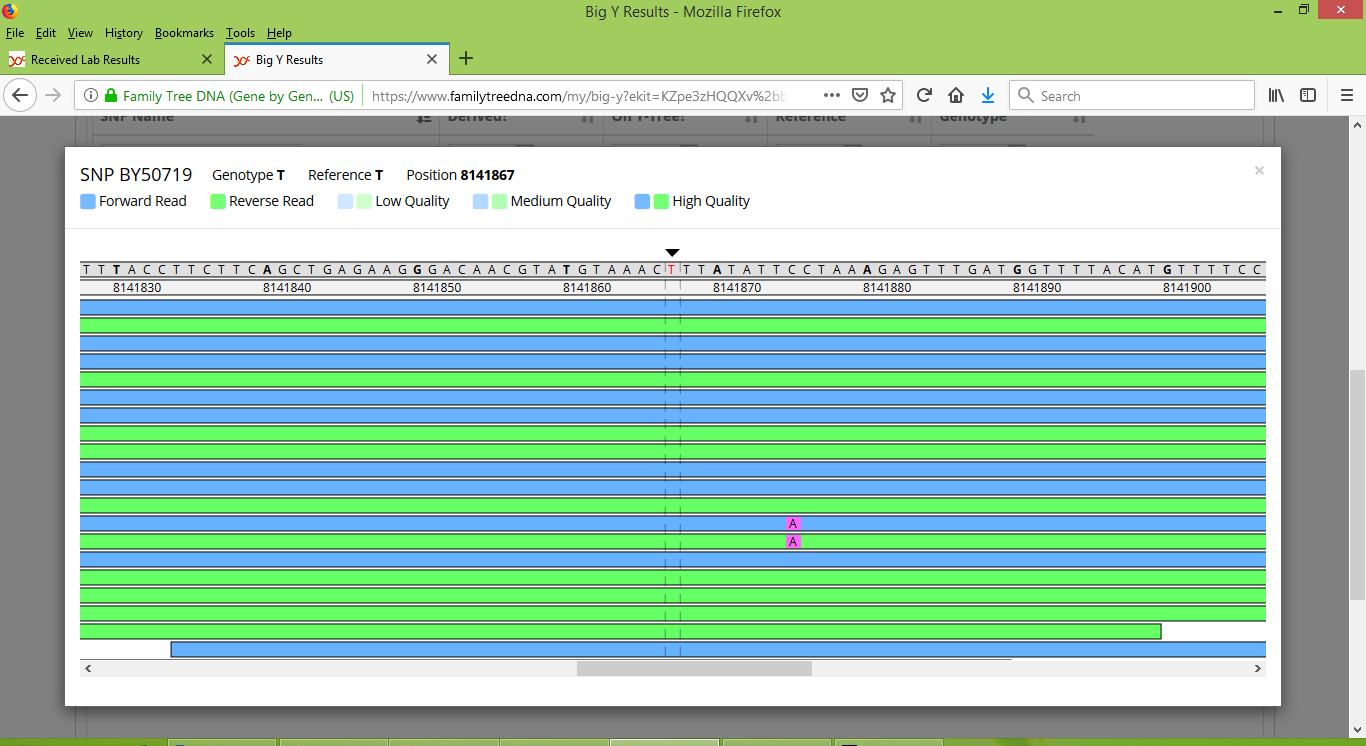Click the Position 8141867 text

point(460,175)
